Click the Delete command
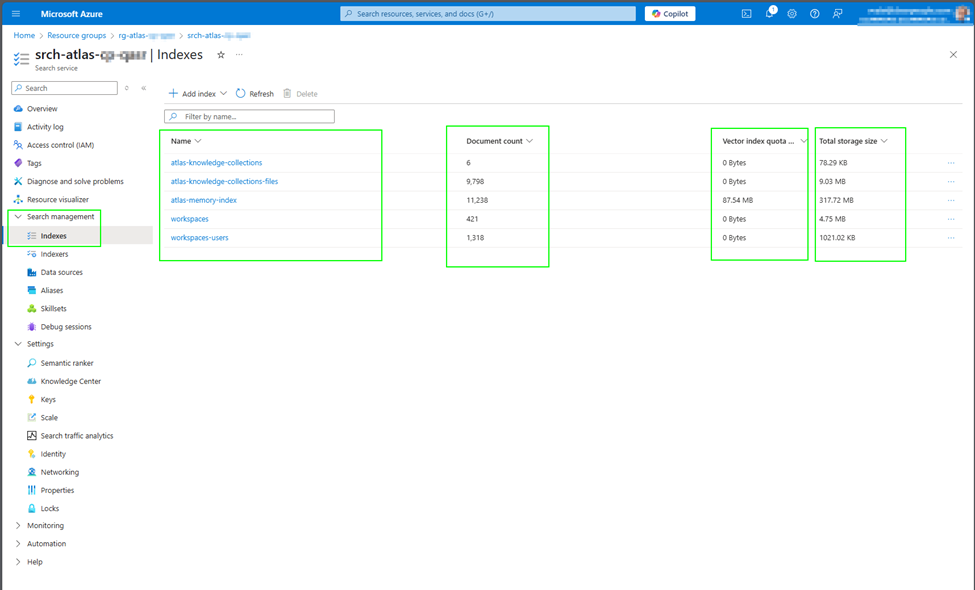This screenshot has width=975, height=590. pos(300,94)
